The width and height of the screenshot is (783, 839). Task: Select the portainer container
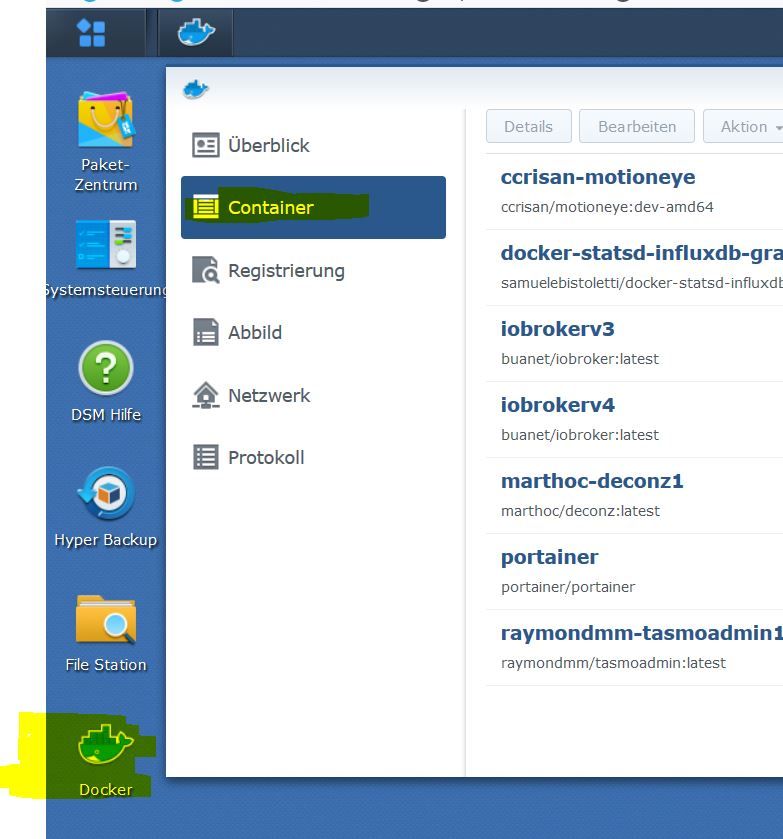[x=634, y=571]
